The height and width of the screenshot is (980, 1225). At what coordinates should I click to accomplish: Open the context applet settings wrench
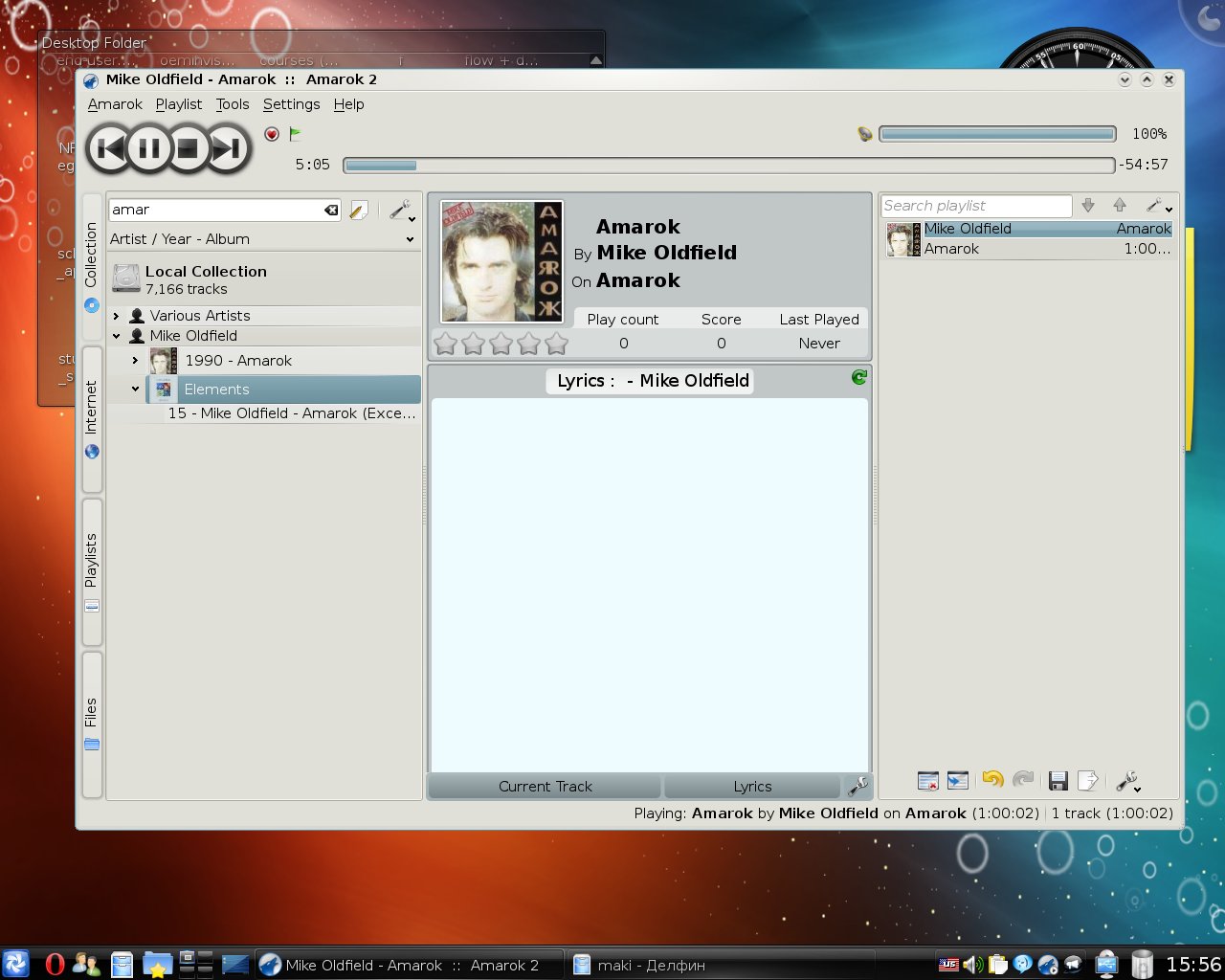click(858, 787)
